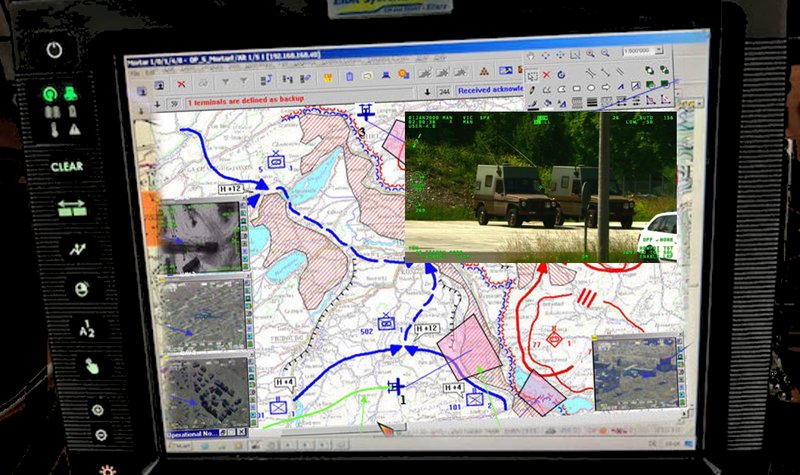Click the thick line style icon in drawing toolbox
This screenshot has width=800, height=475.
click(592, 102)
